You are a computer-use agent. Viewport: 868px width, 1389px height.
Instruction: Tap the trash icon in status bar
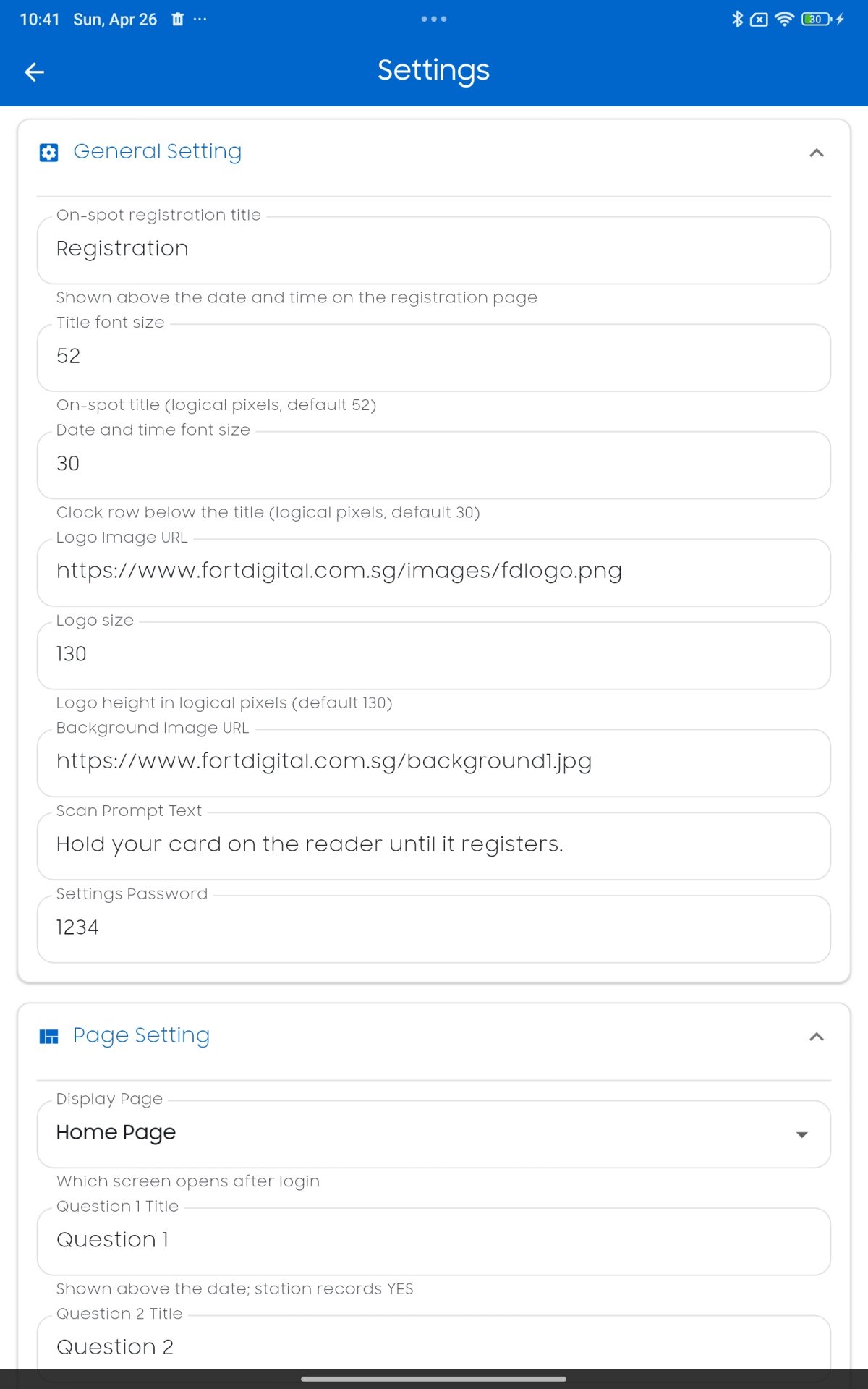(178, 20)
